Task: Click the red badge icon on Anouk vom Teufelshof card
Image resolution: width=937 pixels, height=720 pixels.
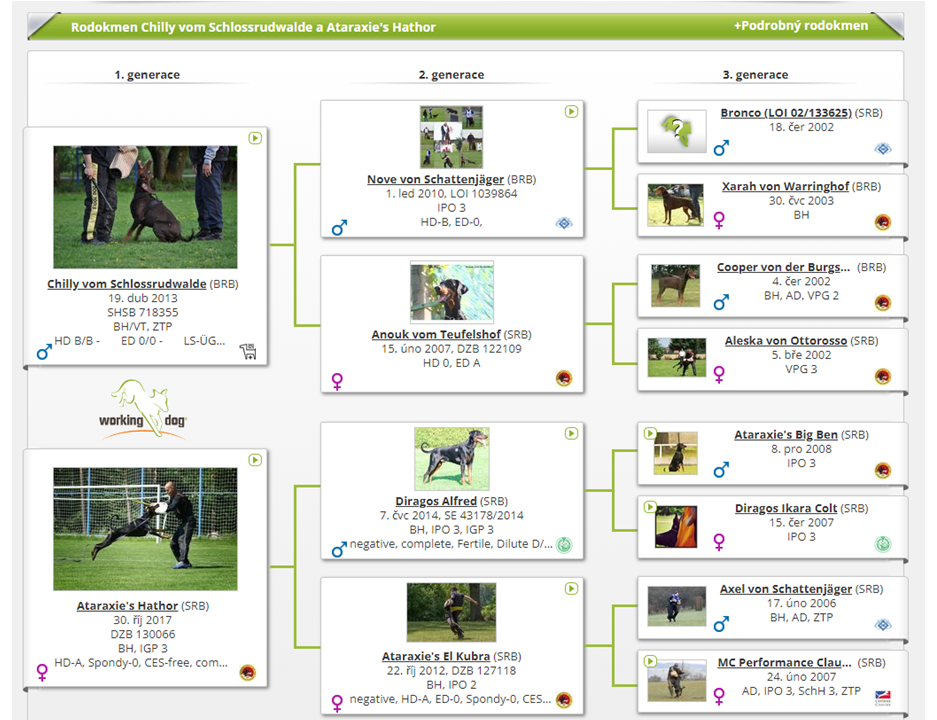Action: click(x=564, y=378)
